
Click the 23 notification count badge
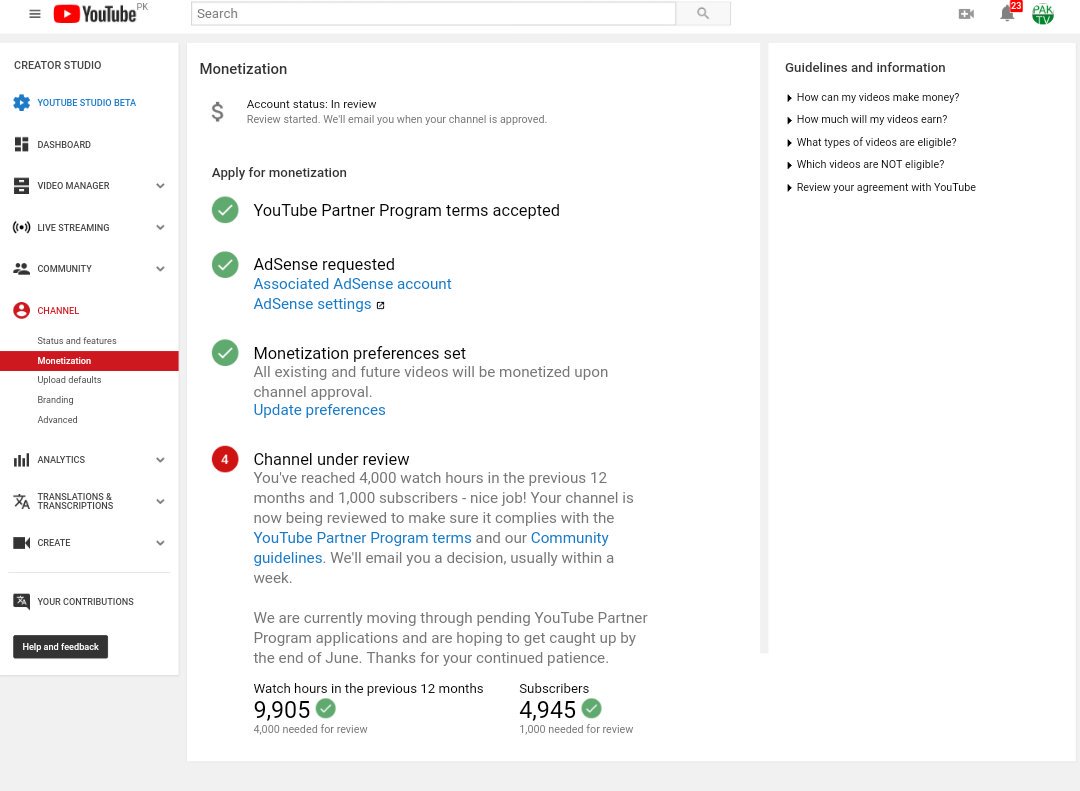click(1016, 6)
